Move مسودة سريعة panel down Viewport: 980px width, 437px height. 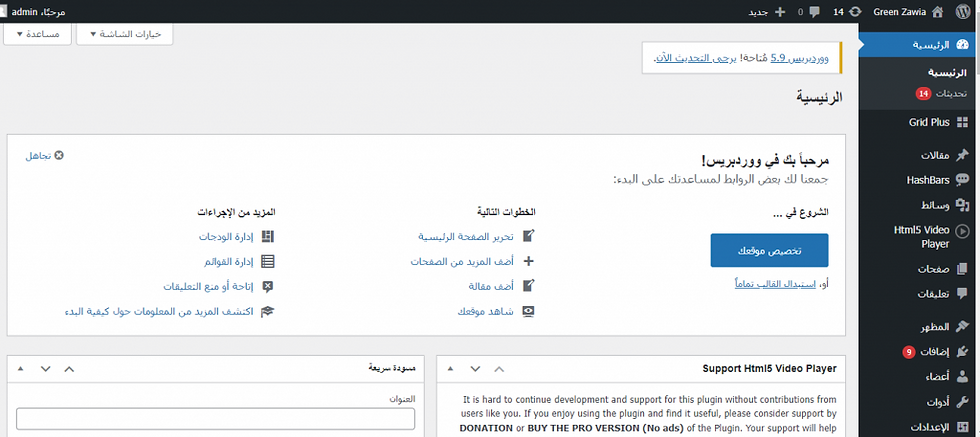coord(46,369)
